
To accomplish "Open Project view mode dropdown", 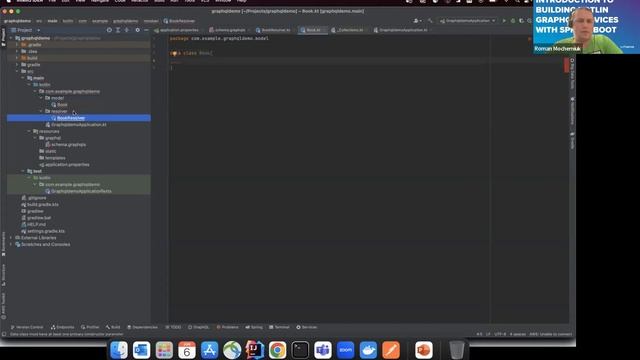I will pyautogui.click(x=26, y=30).
